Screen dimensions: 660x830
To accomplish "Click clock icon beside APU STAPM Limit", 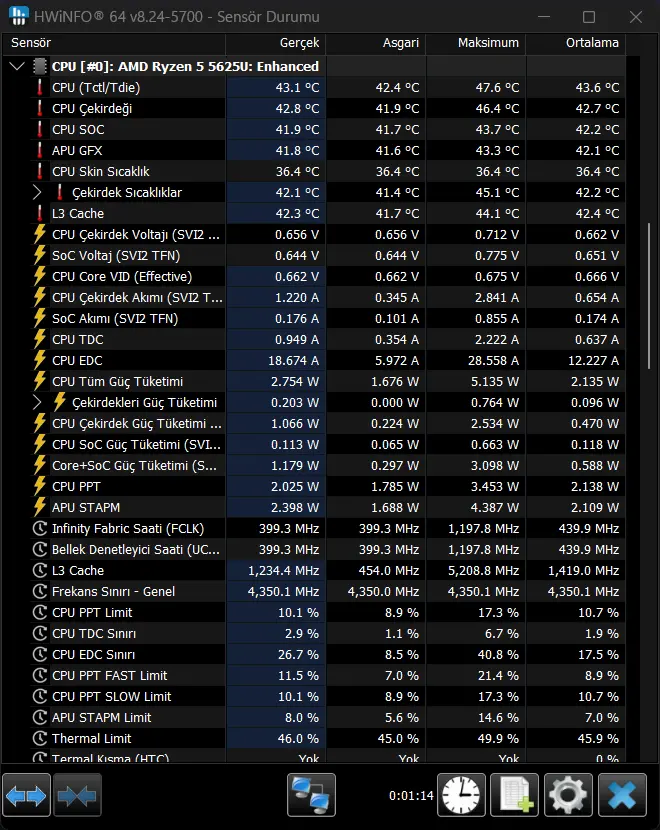I will click(40, 717).
